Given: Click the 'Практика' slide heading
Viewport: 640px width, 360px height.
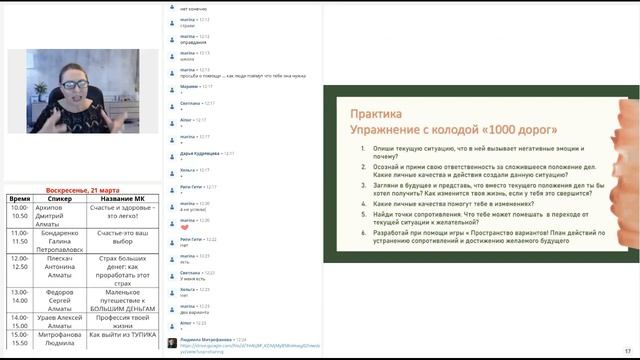Looking at the screenshot, I should click(x=376, y=114).
